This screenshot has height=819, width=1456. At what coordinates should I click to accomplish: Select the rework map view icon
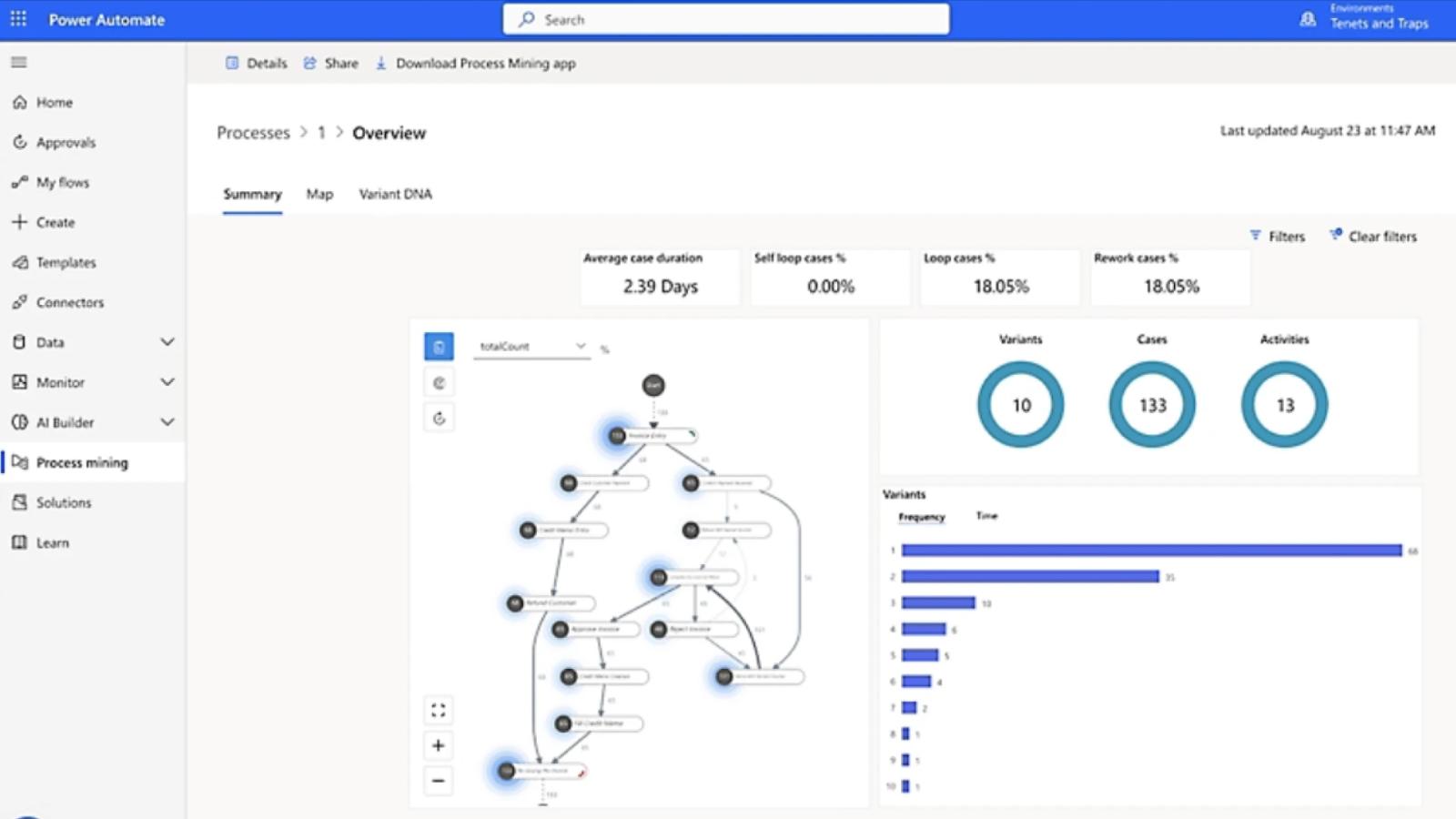click(439, 419)
